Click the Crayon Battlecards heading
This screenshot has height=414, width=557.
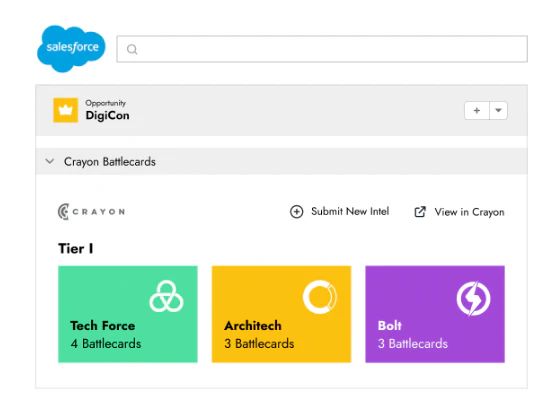[110, 162]
